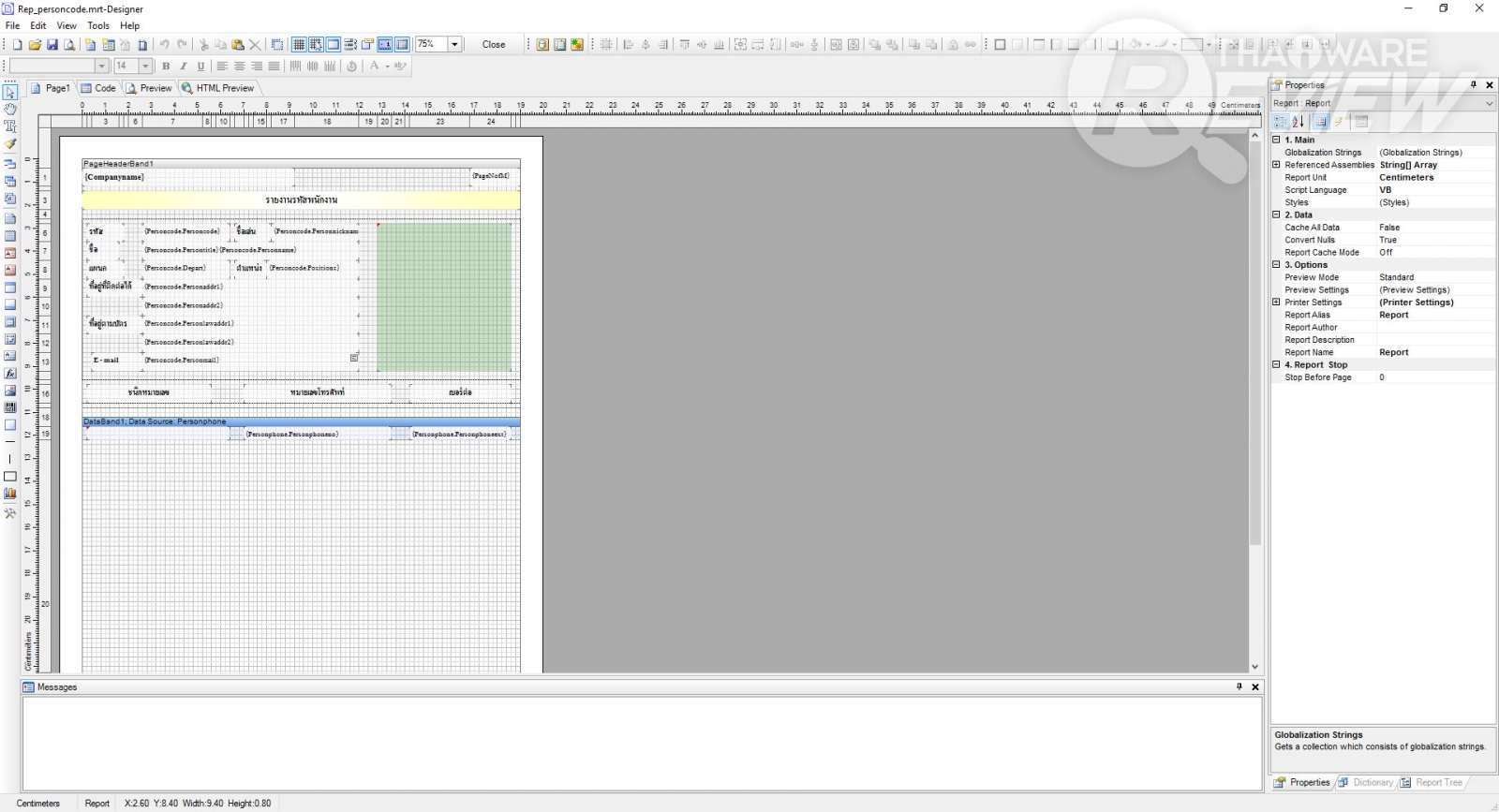The height and width of the screenshot is (812, 1499).
Task: Collapse the 1. Main property category
Action: tap(1276, 140)
